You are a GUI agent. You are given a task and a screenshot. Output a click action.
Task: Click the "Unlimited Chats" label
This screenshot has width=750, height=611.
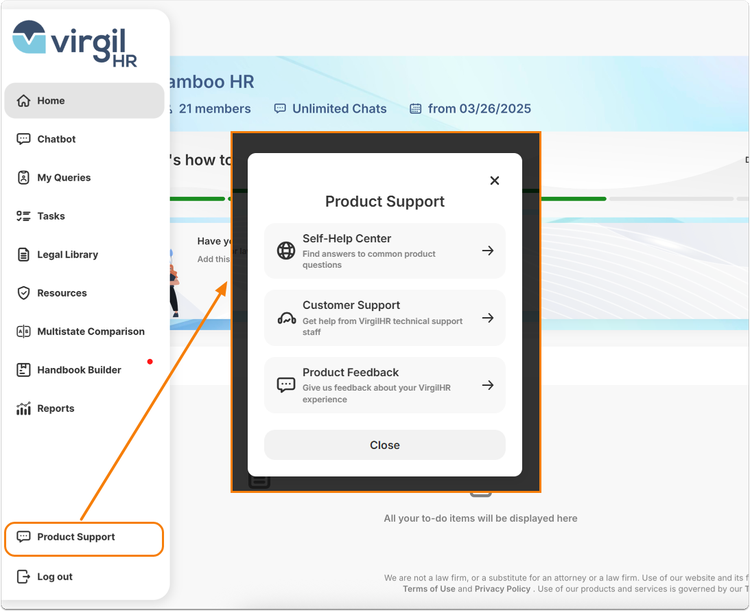pyautogui.click(x=340, y=109)
